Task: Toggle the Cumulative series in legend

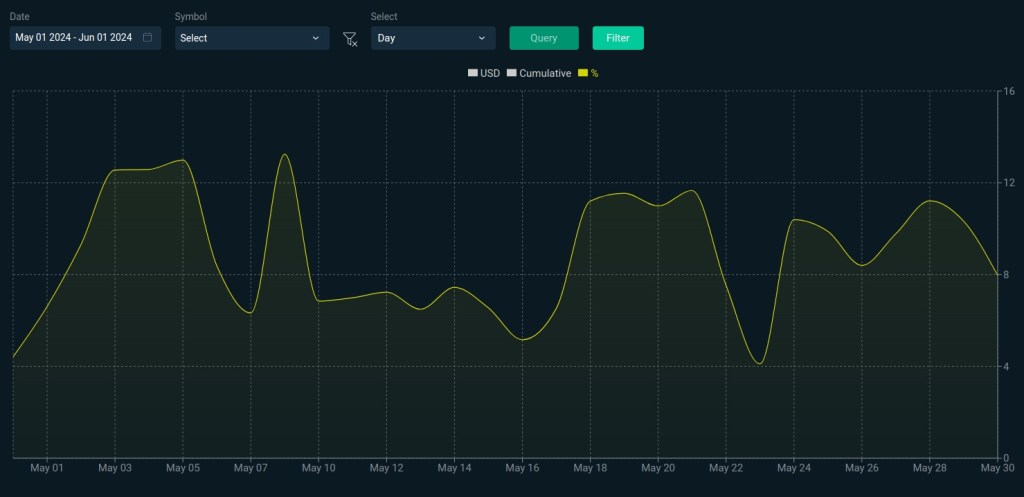Action: 539,73
